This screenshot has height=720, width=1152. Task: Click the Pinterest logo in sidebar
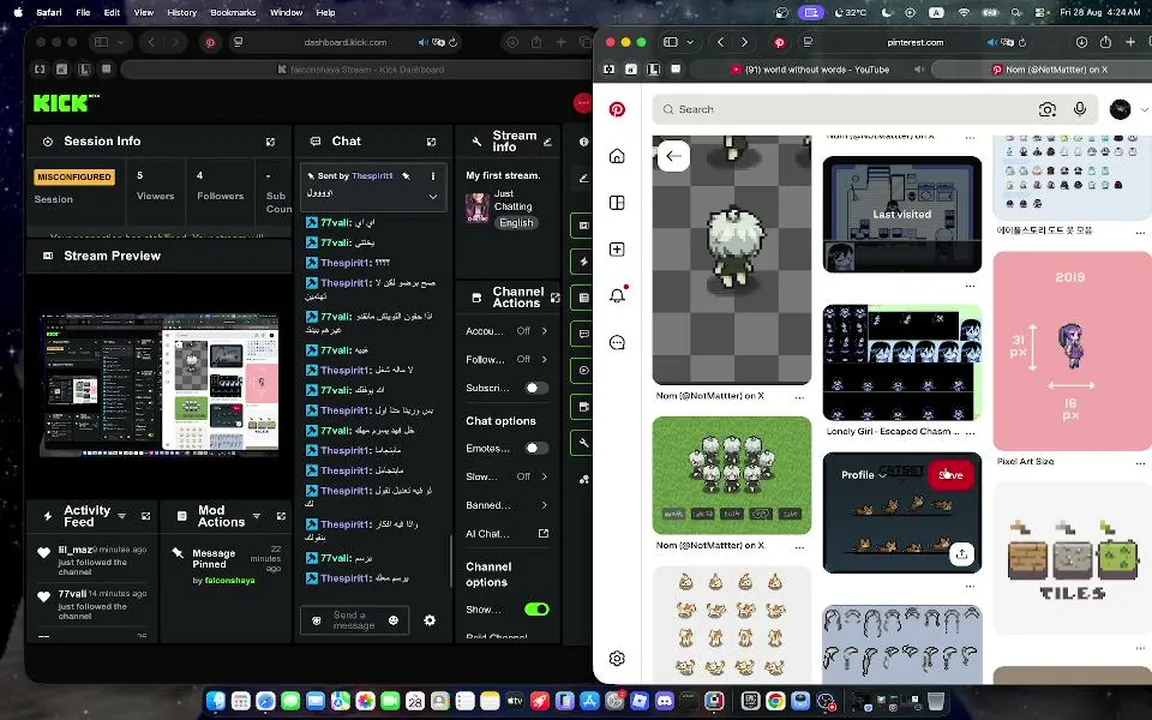pyautogui.click(x=617, y=109)
